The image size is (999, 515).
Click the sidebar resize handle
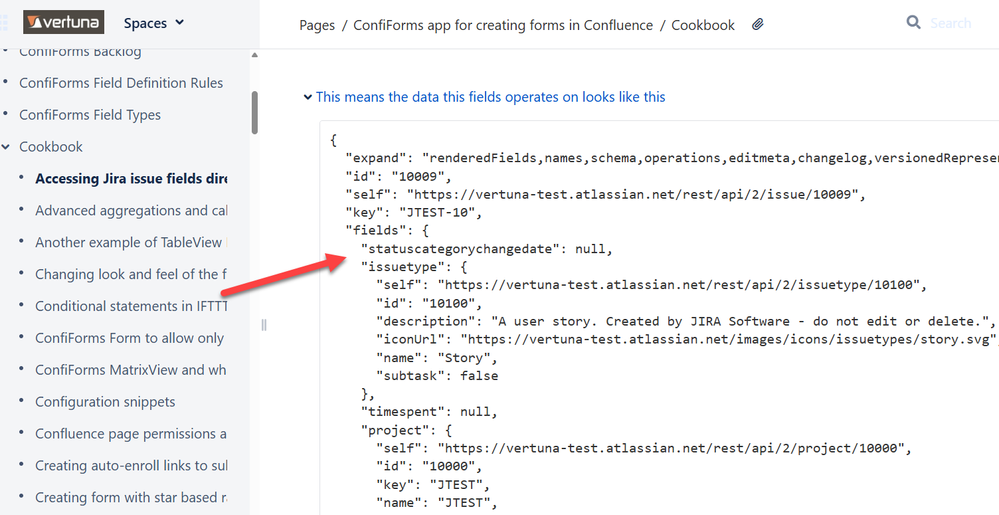click(264, 325)
